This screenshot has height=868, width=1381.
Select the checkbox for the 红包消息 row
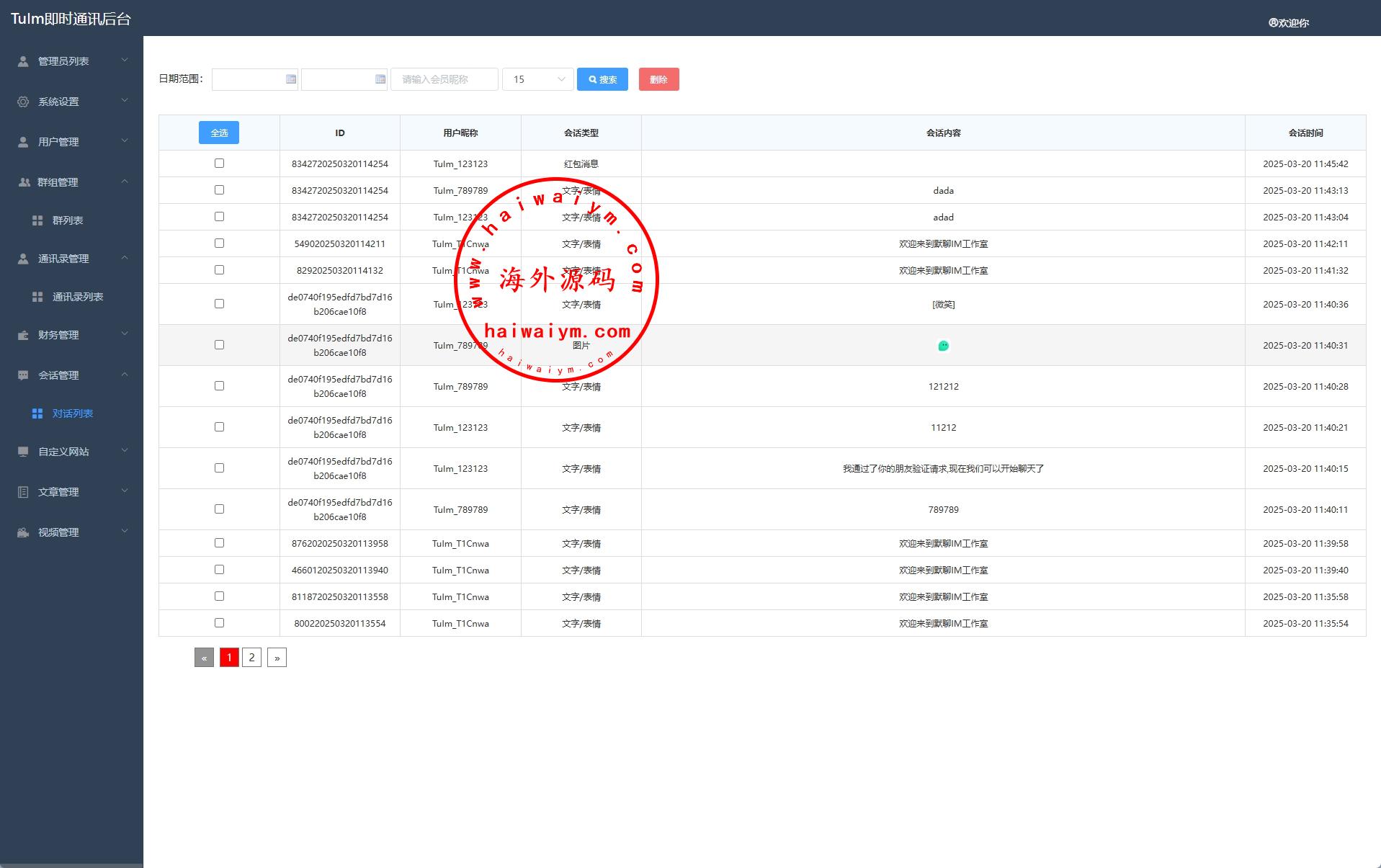tap(219, 164)
